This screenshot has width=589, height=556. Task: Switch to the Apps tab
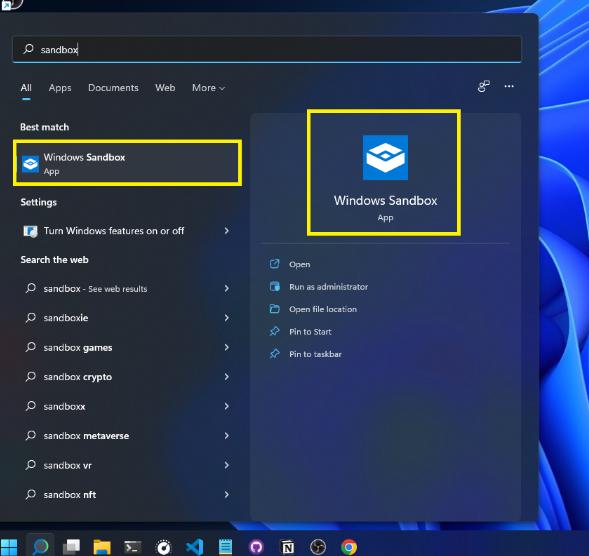(x=60, y=88)
